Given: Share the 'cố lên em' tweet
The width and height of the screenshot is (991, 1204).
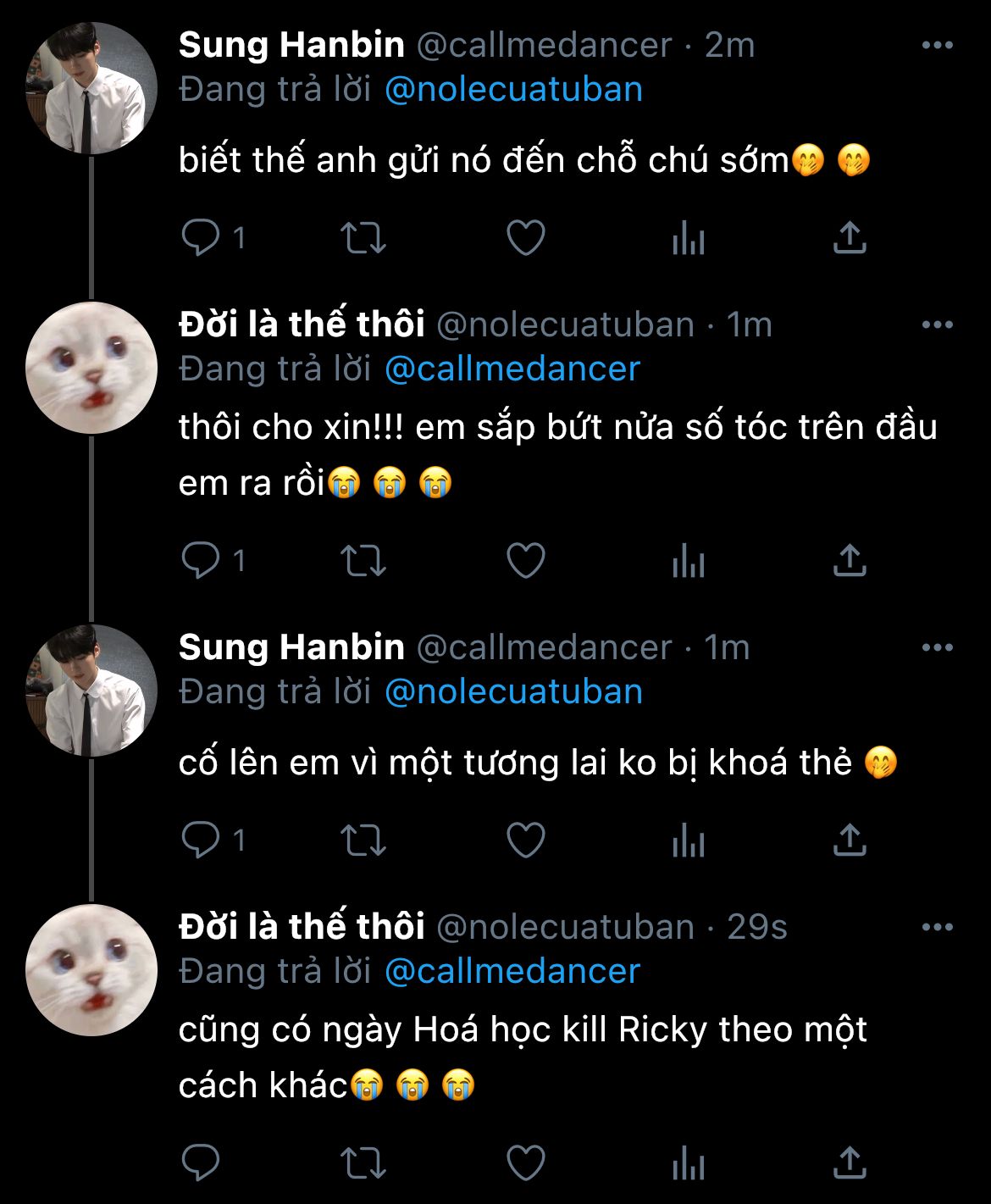Looking at the screenshot, I should tap(850, 840).
